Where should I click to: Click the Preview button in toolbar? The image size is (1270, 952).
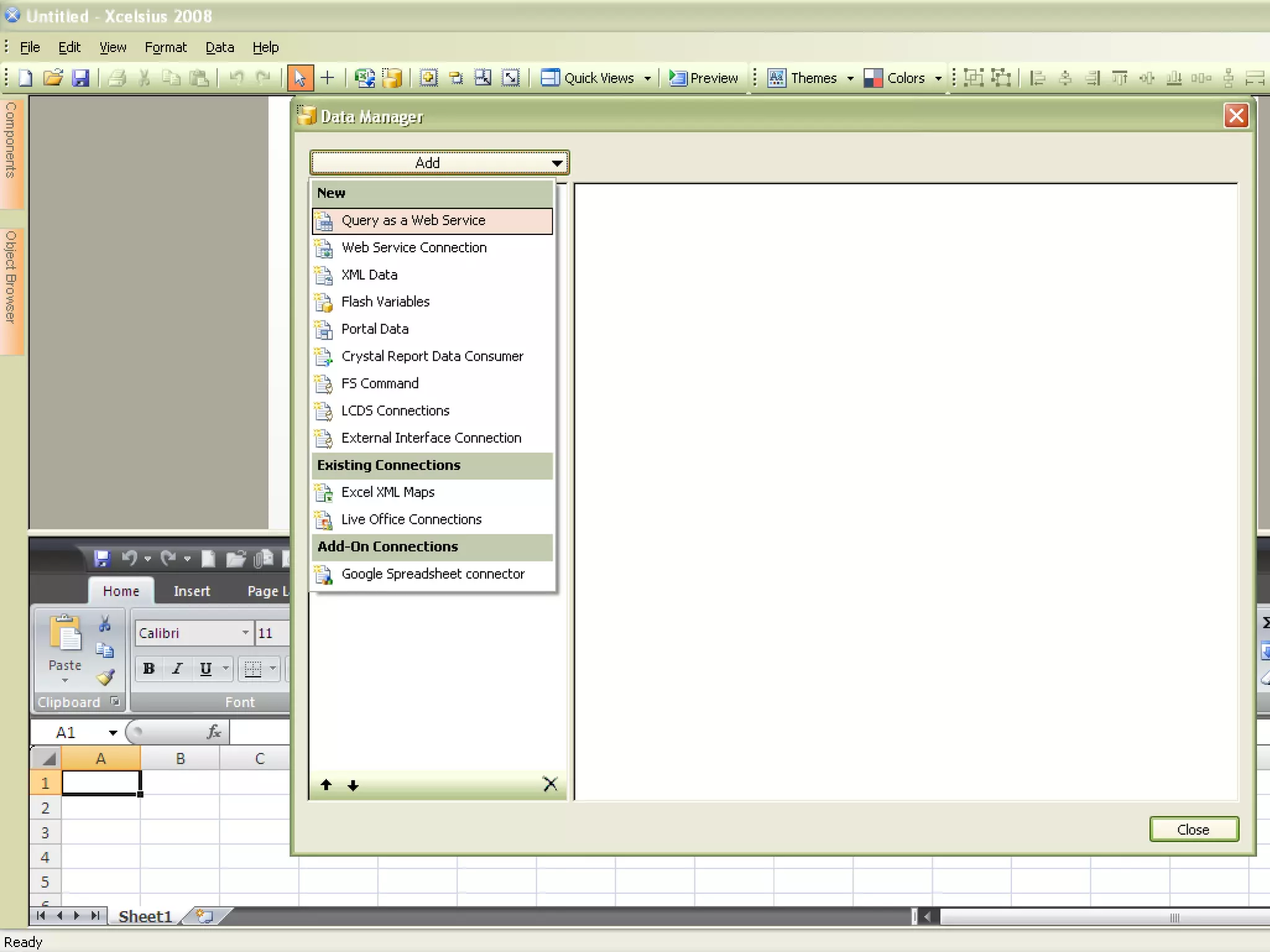703,78
